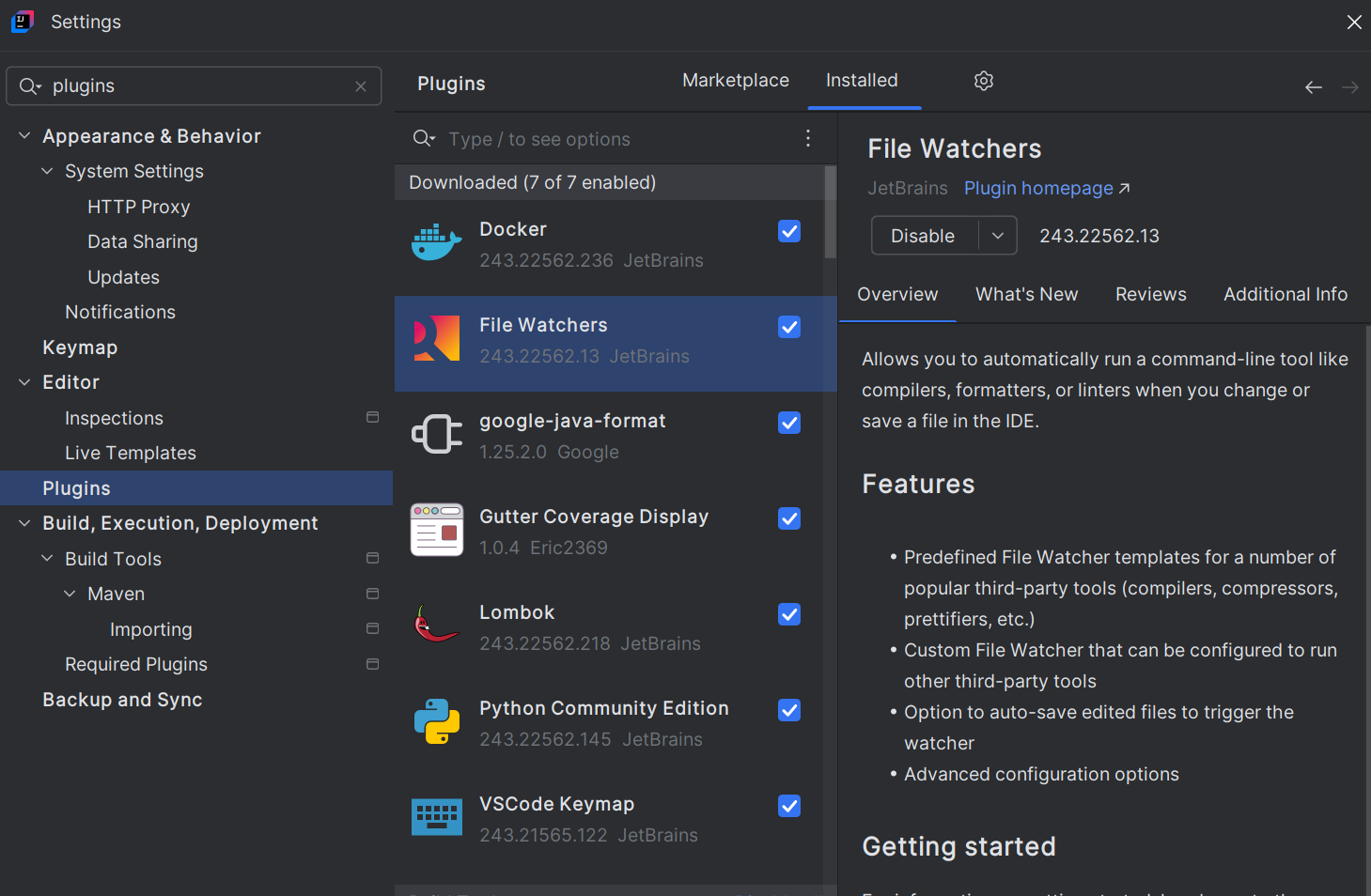
Task: Open the Disable button dropdown arrow
Action: tap(998, 236)
